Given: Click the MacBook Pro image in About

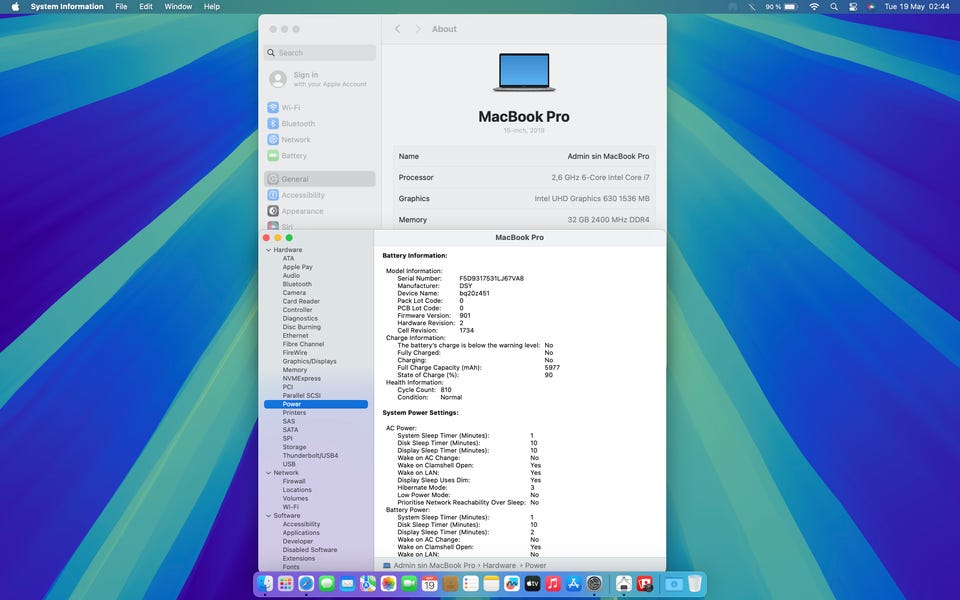Looking at the screenshot, I should [x=524, y=72].
